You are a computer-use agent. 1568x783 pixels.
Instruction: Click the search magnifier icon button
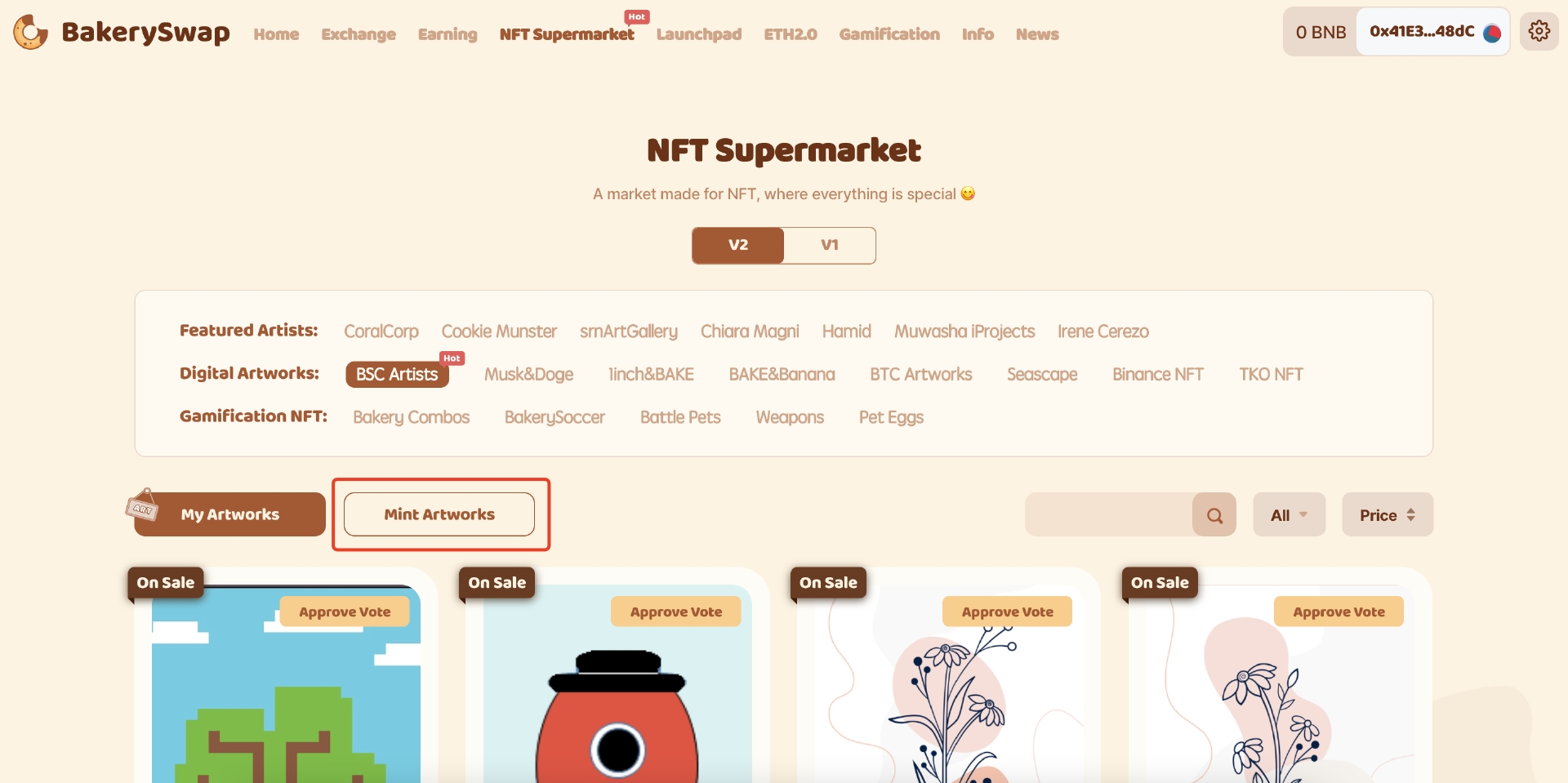point(1214,515)
